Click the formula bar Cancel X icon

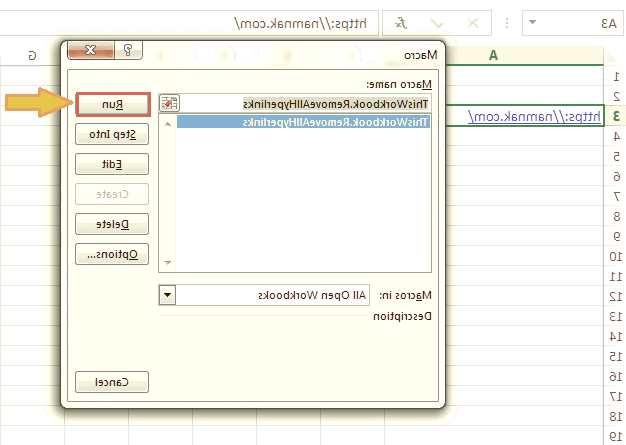click(473, 22)
